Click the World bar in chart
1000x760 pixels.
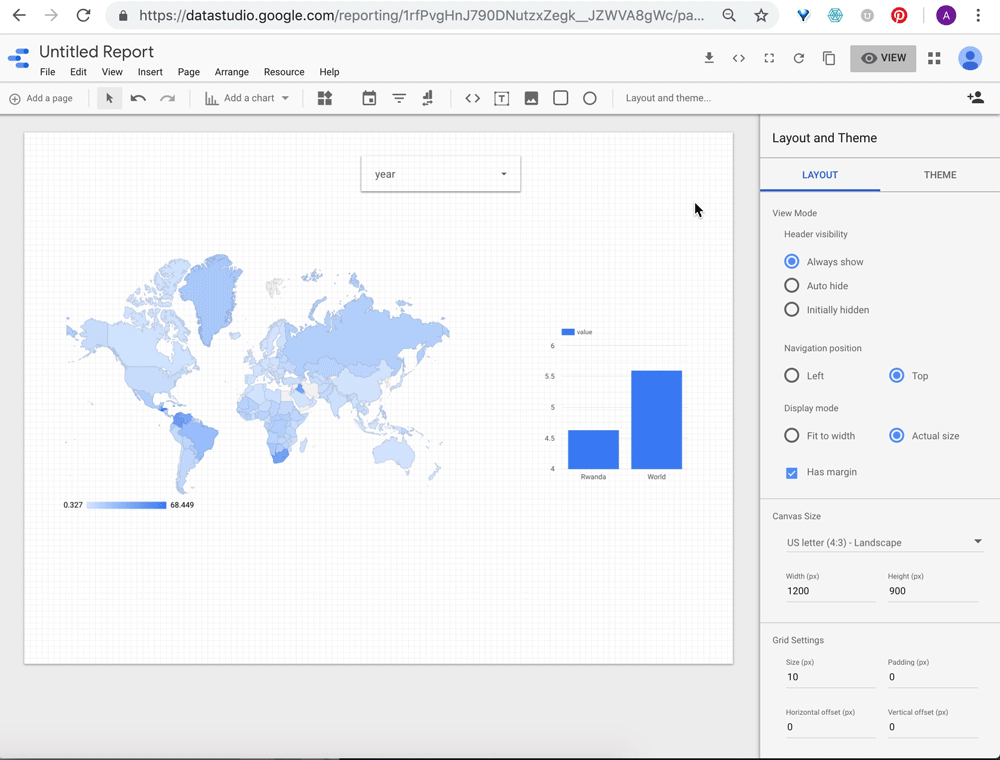[656, 420]
